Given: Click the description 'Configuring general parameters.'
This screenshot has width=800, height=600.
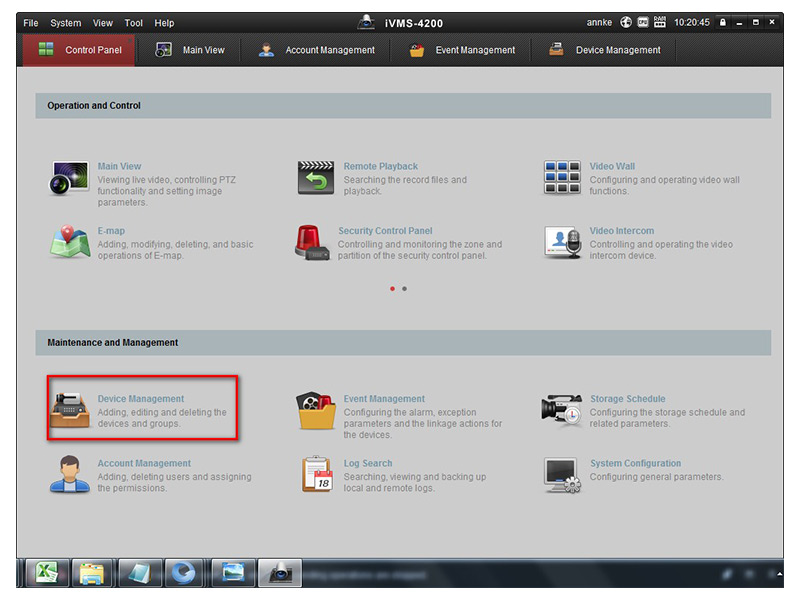Looking at the screenshot, I should tap(657, 477).
